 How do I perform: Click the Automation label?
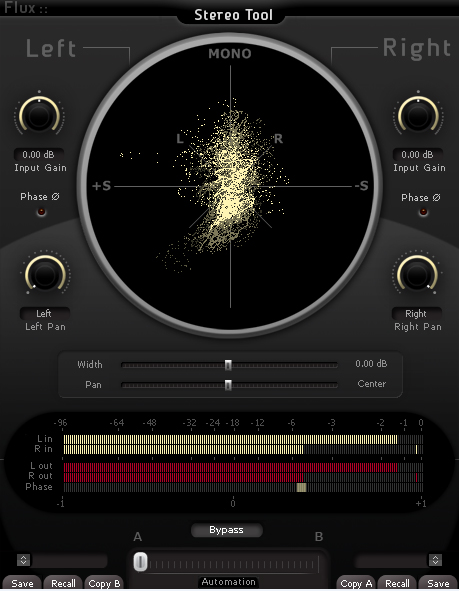[228, 582]
